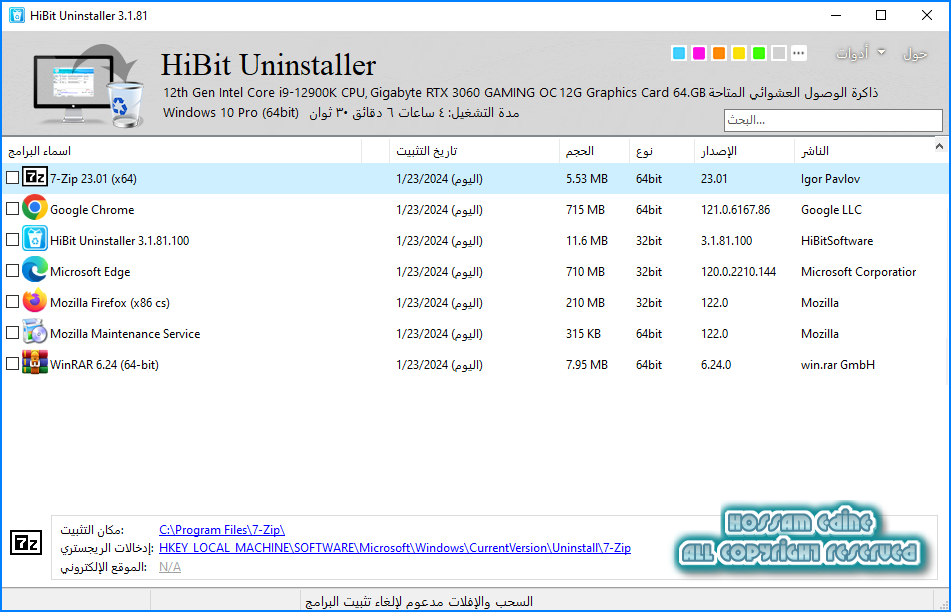Screen dimensions: 951x612
Task: Click the 121.0.6167.86 version cell
Action: [x=735, y=210]
